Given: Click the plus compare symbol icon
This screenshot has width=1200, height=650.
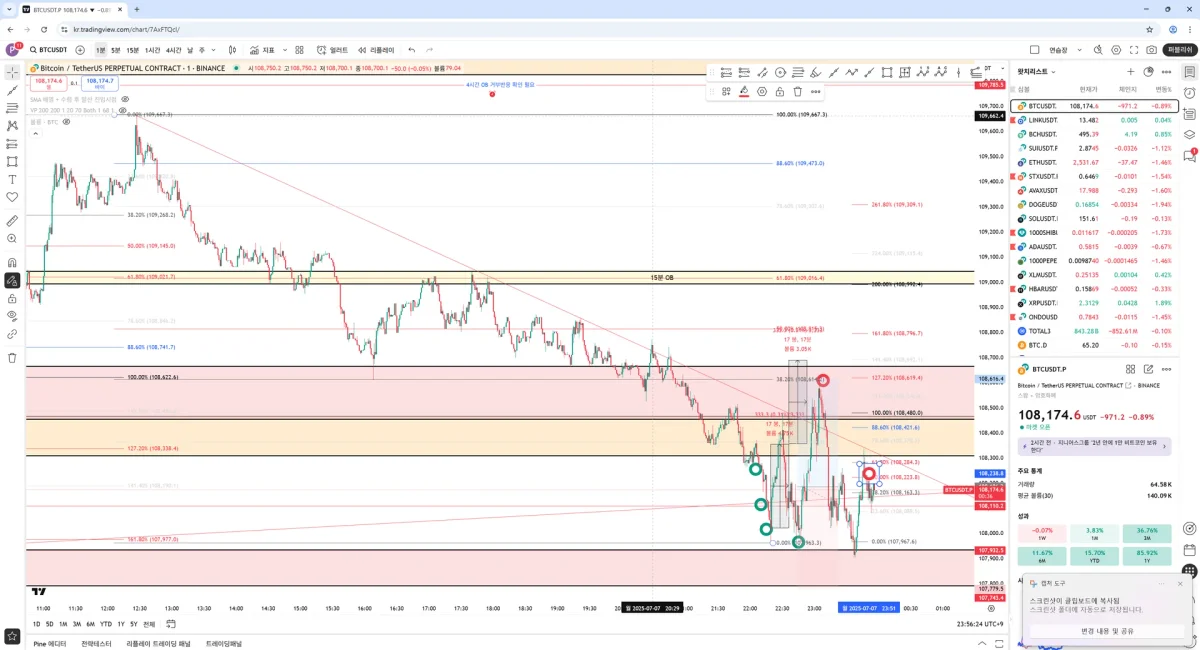Looking at the screenshot, I should tap(80, 50).
